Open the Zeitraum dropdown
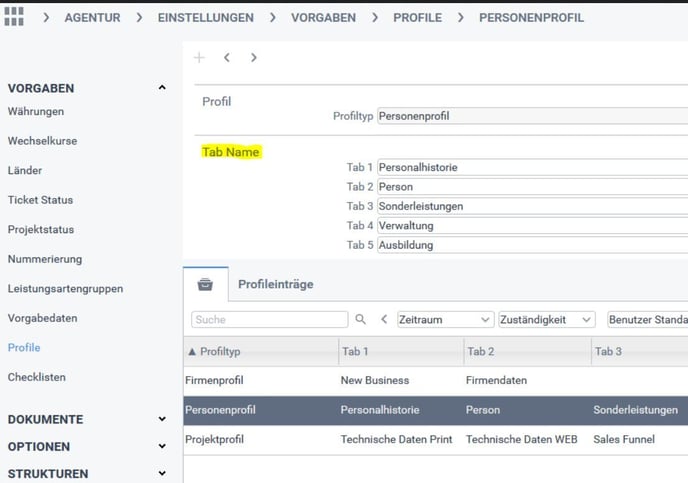Image resolution: width=688 pixels, height=483 pixels. 445,320
